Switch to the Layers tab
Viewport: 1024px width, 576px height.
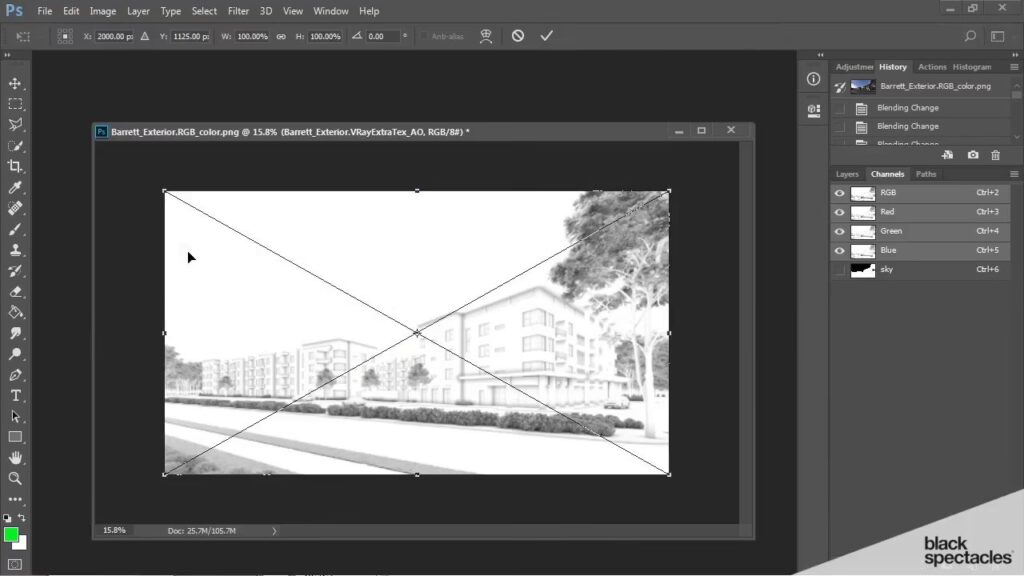point(847,174)
